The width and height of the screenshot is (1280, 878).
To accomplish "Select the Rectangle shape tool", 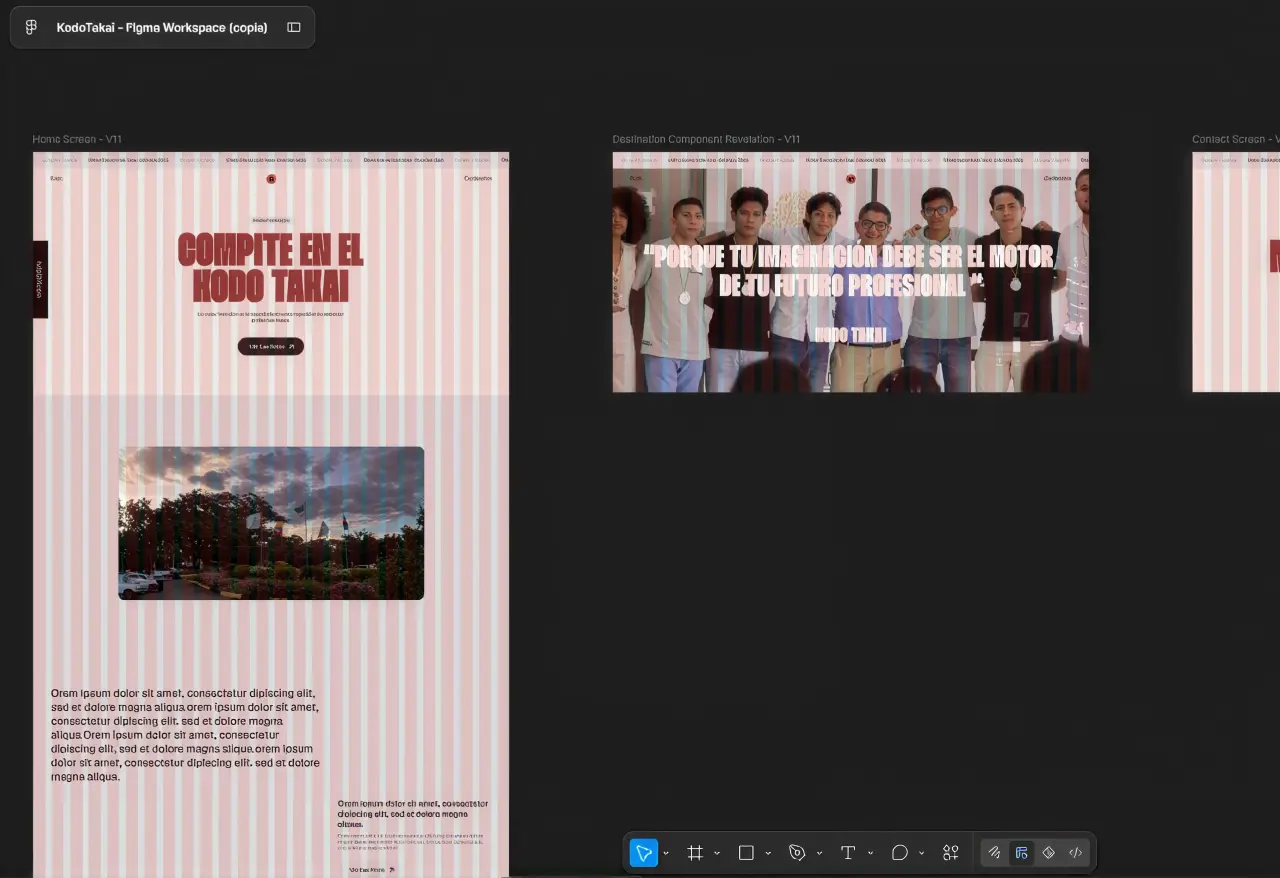I will coord(746,853).
